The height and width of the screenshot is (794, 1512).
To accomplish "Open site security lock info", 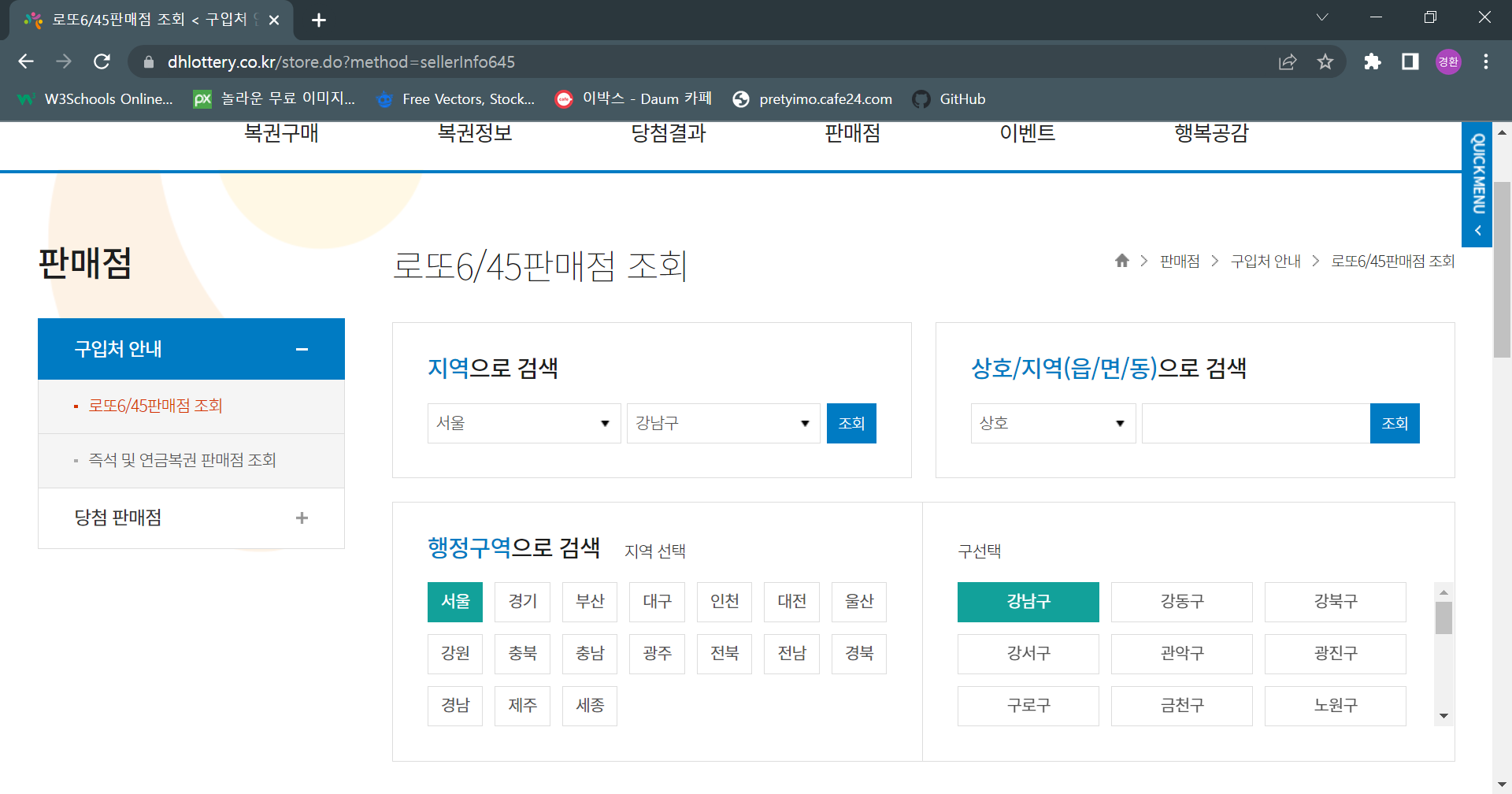I will [x=149, y=61].
